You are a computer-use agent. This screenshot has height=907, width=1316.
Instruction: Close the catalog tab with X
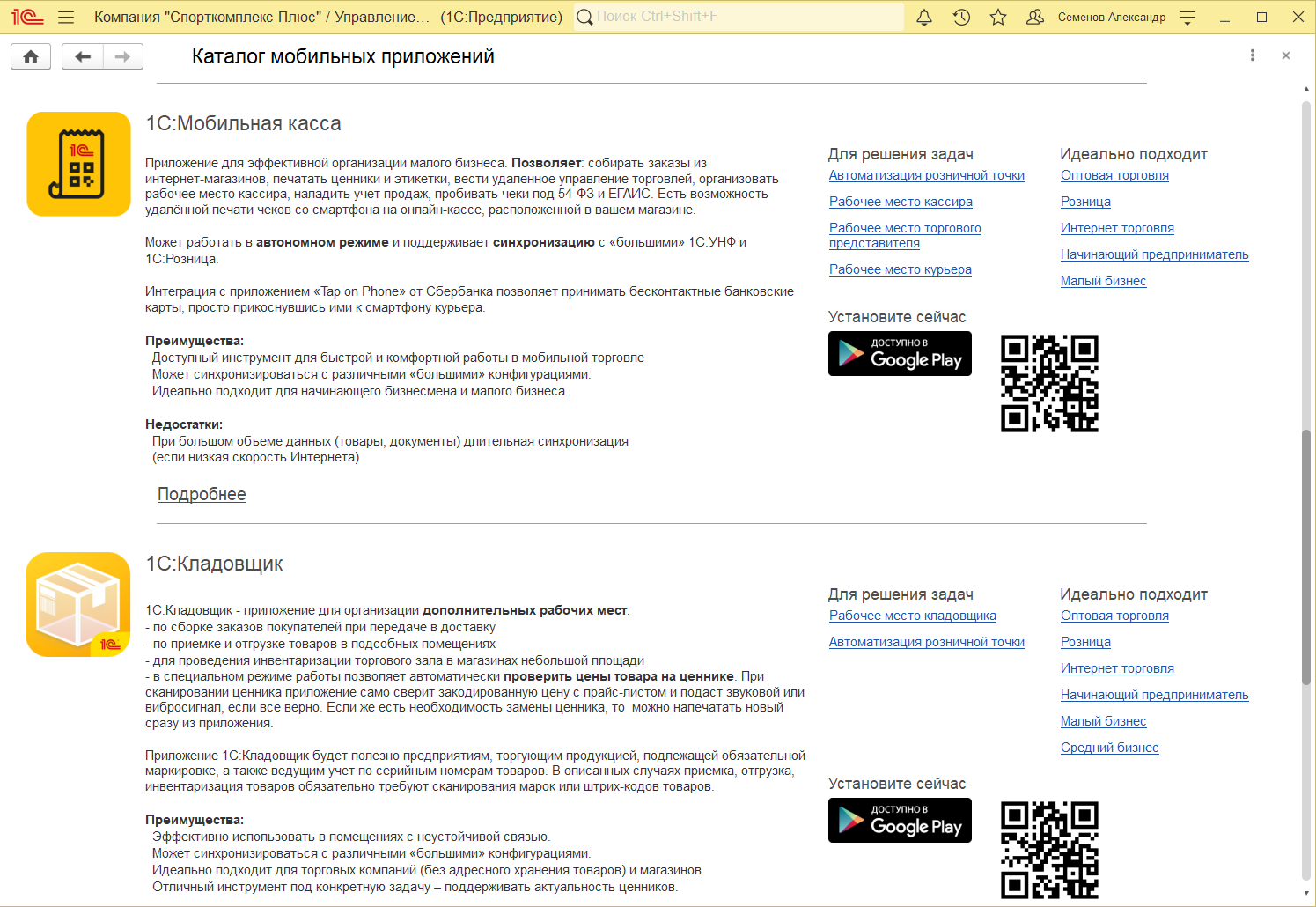[1286, 55]
